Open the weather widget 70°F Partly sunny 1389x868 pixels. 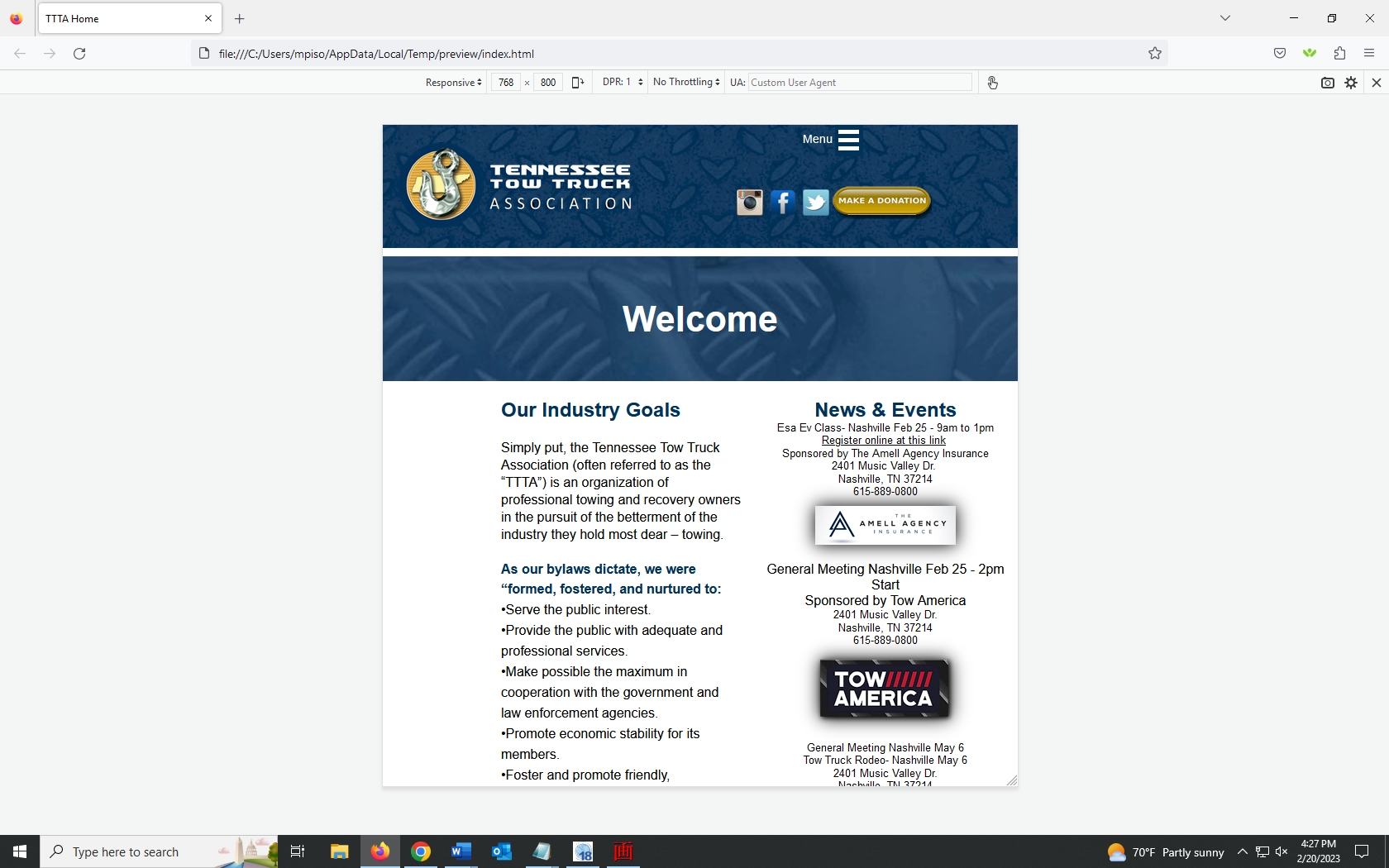[1166, 852]
